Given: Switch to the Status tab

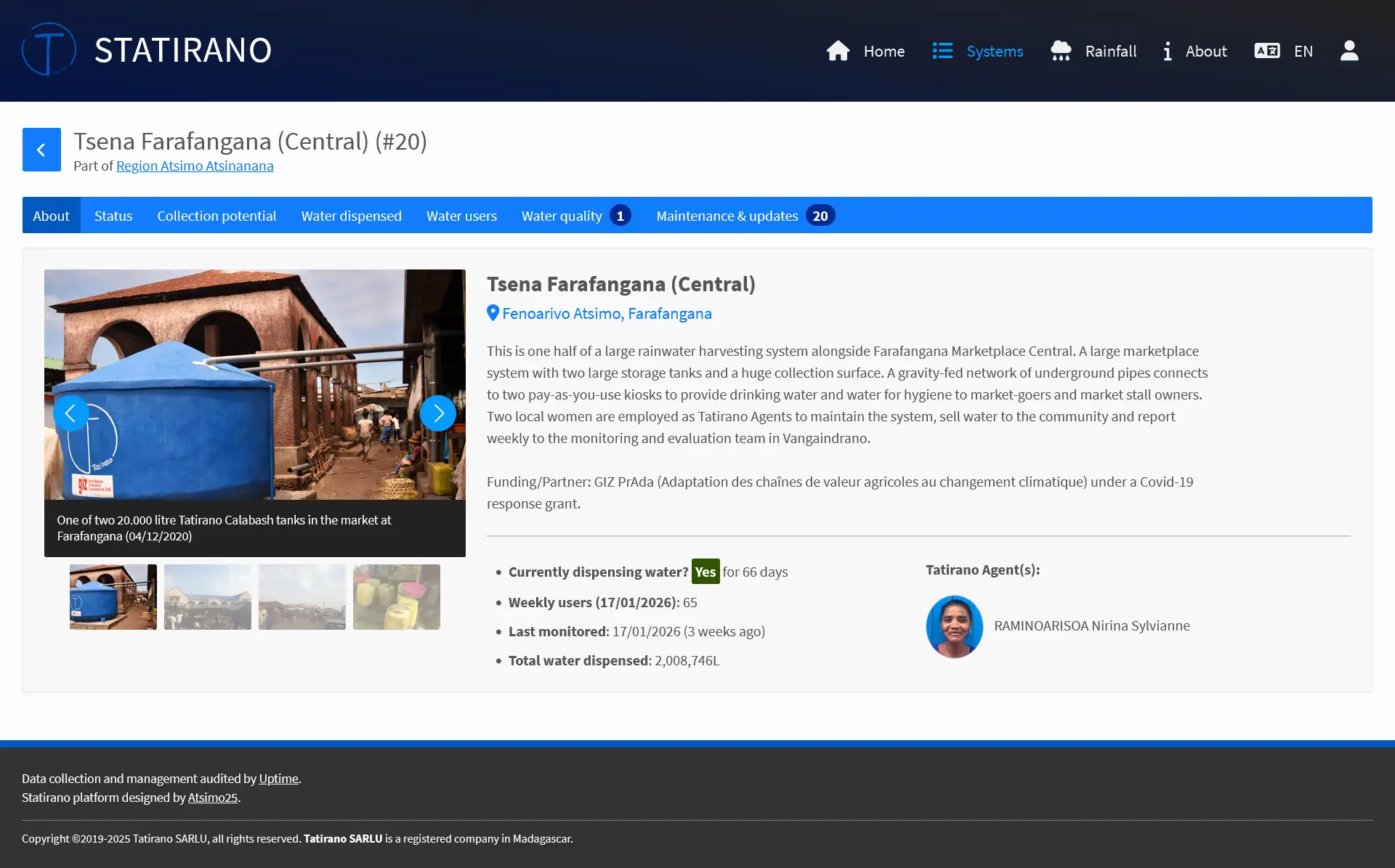Looking at the screenshot, I should click(113, 216).
